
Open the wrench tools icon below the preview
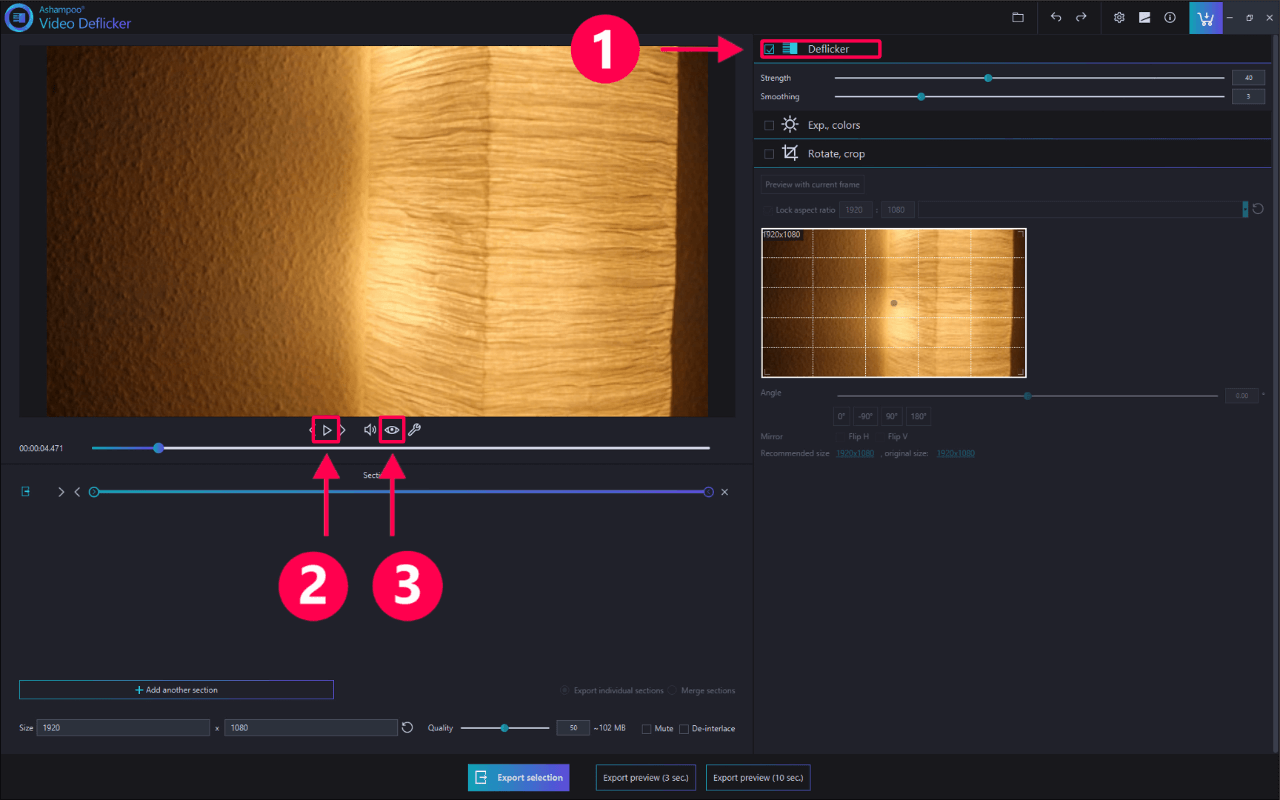pyautogui.click(x=414, y=430)
